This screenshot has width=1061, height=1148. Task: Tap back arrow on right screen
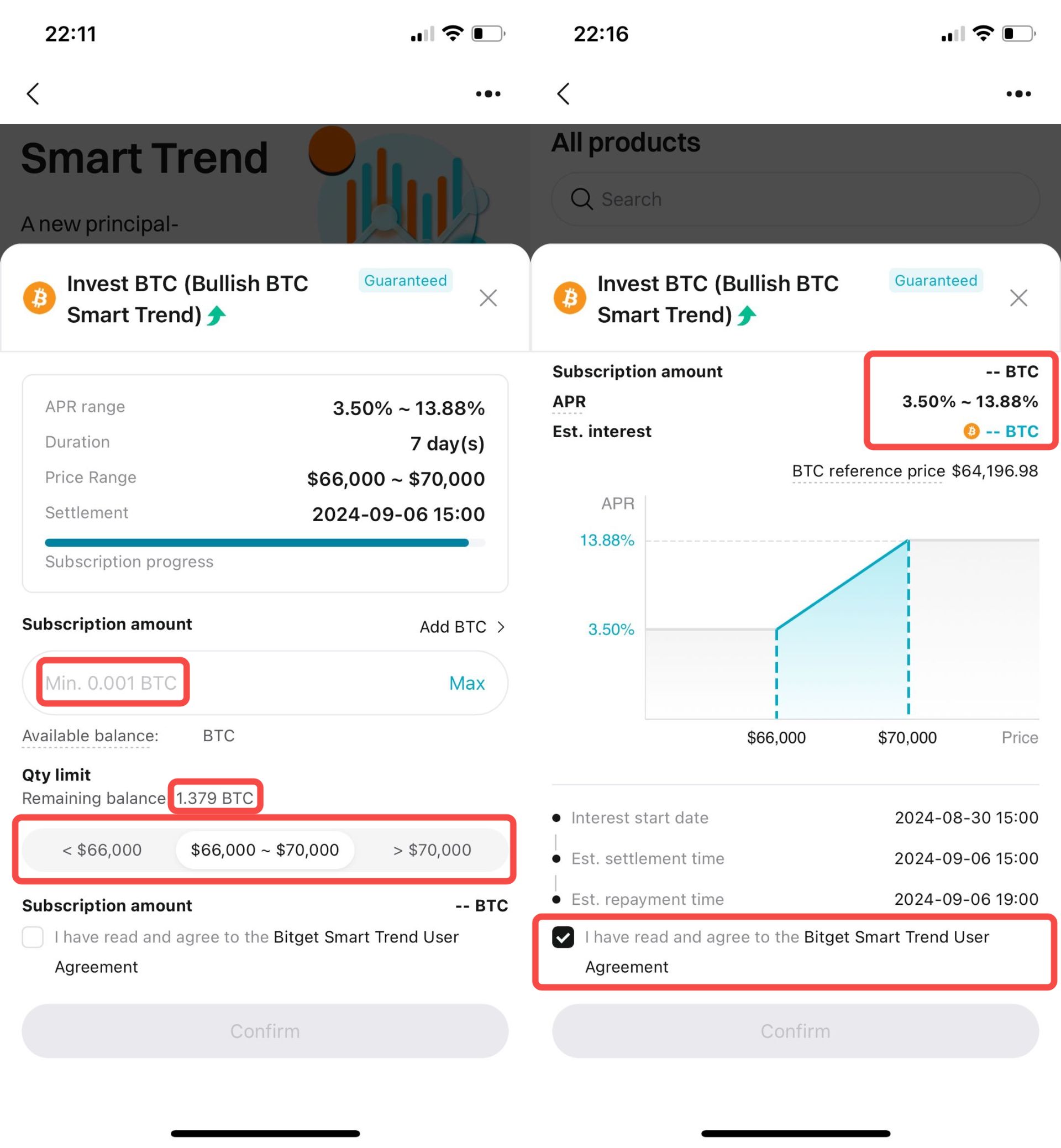564,93
